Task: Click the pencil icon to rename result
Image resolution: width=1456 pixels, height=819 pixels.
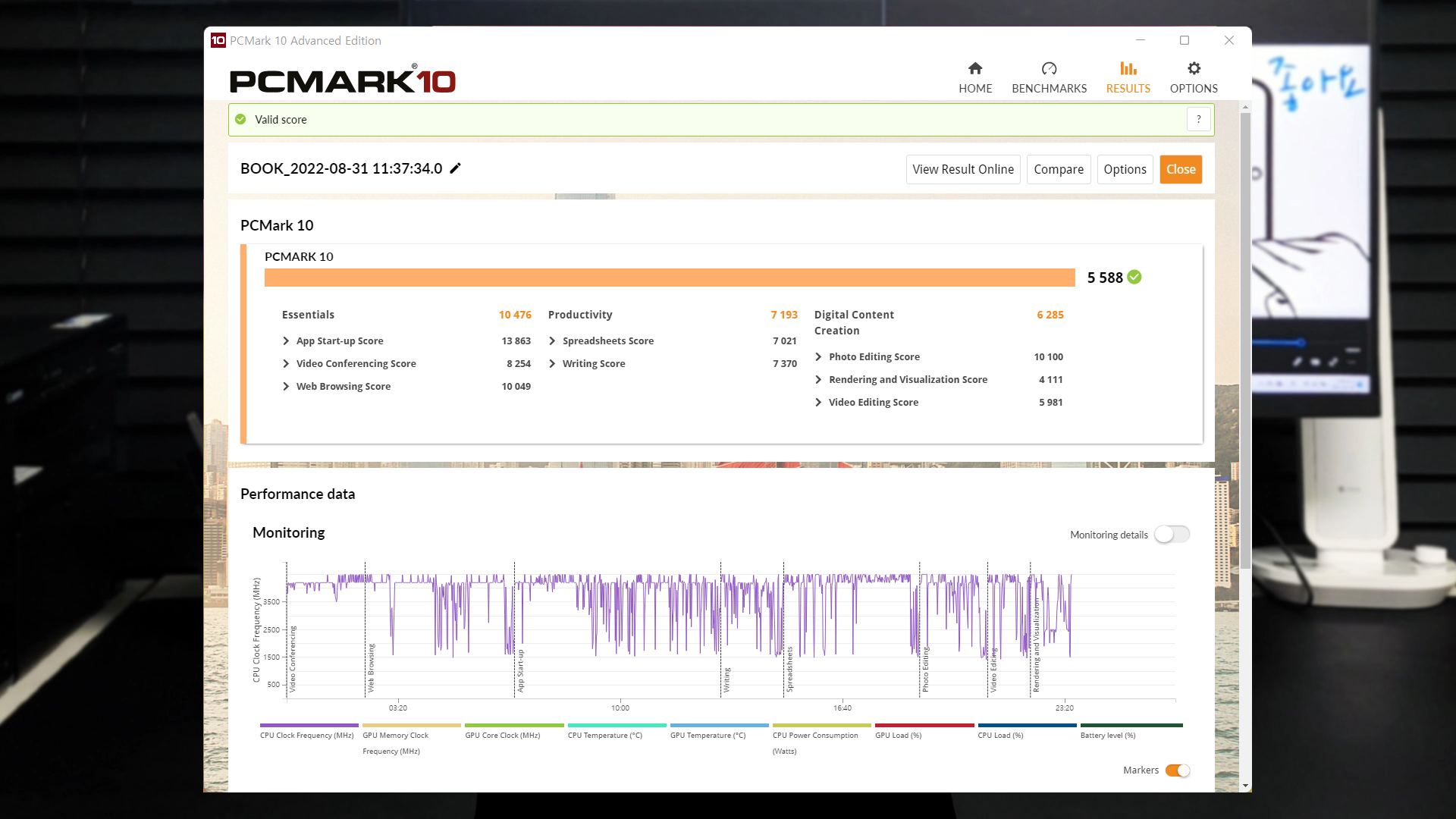Action: pos(455,168)
